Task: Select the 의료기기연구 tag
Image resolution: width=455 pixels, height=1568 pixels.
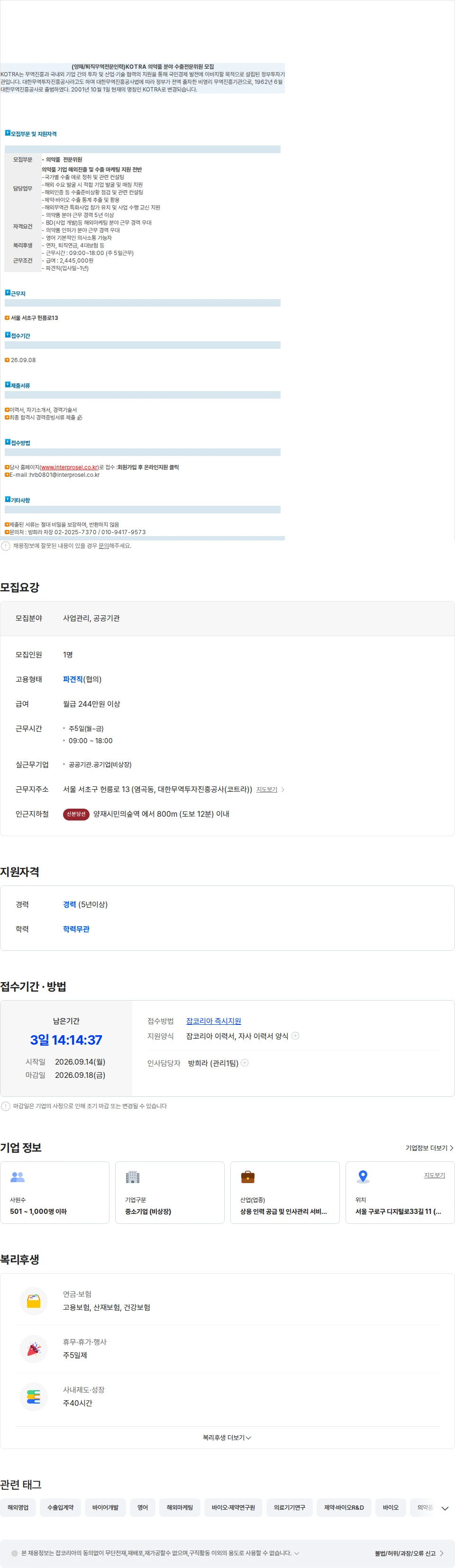Action: click(x=290, y=1507)
